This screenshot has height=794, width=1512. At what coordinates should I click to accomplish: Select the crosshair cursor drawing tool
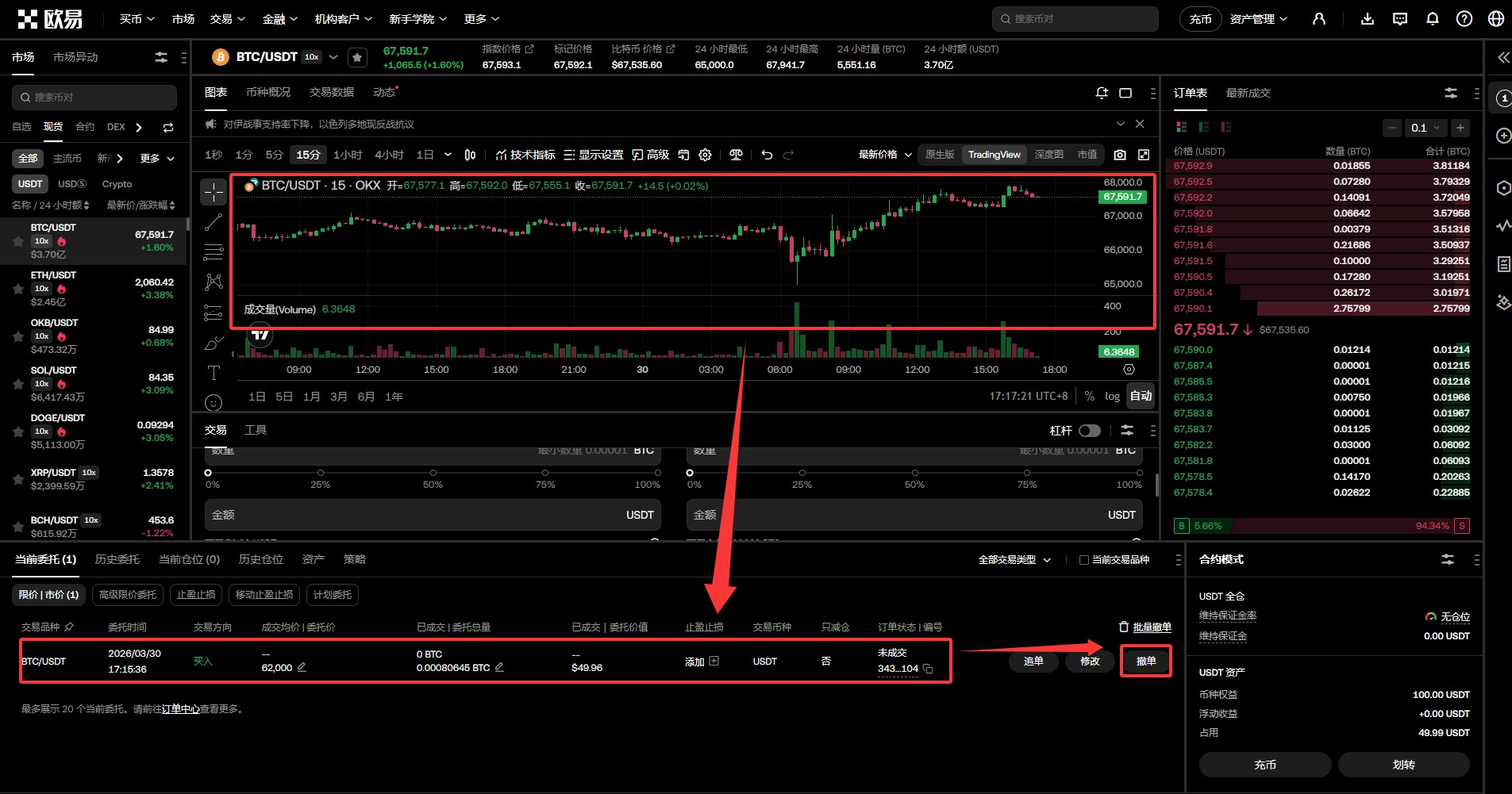coord(214,192)
